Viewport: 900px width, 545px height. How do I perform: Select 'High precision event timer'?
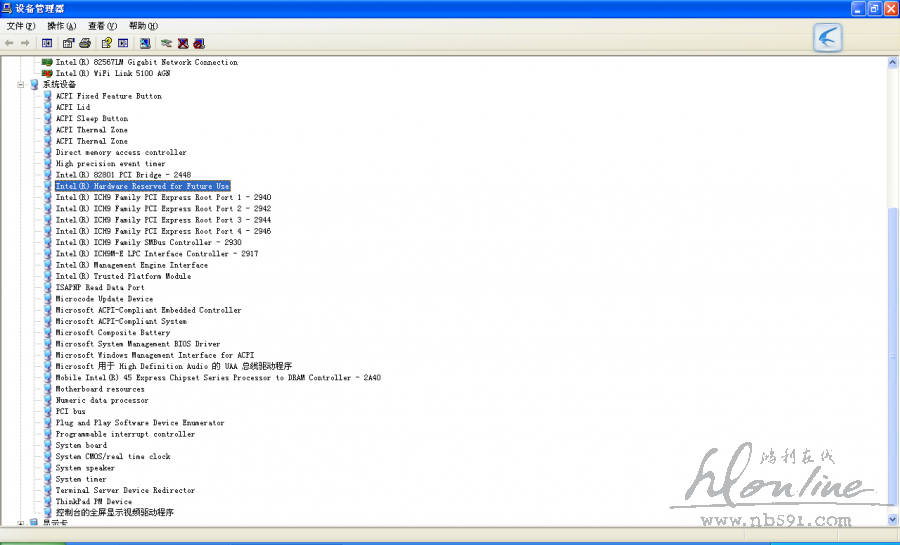(x=110, y=164)
